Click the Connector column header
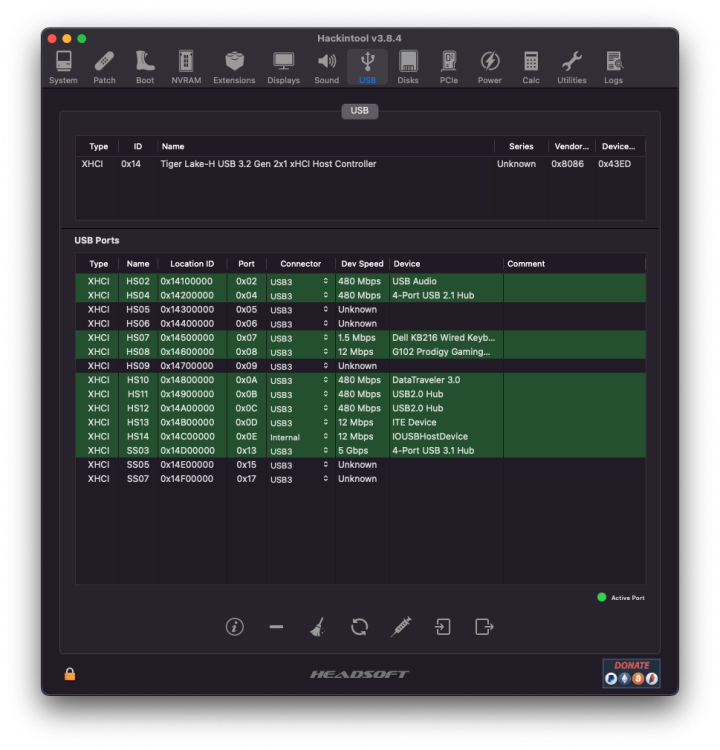 click(x=300, y=264)
